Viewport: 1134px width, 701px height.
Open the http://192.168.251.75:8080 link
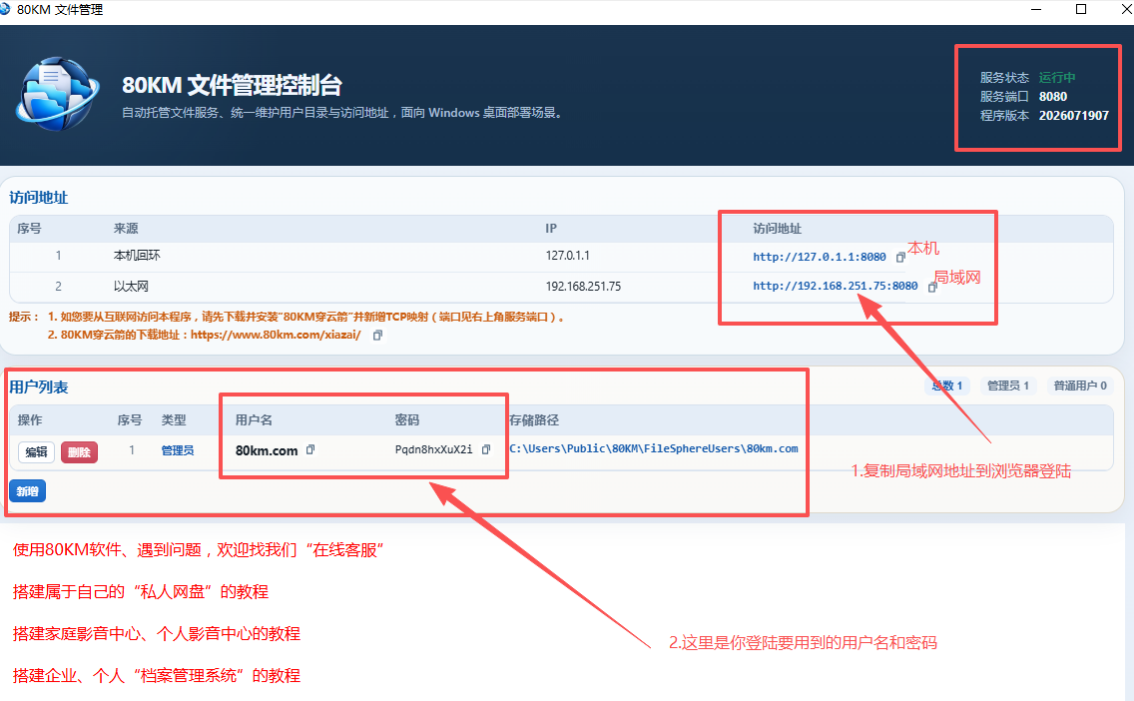coord(835,286)
